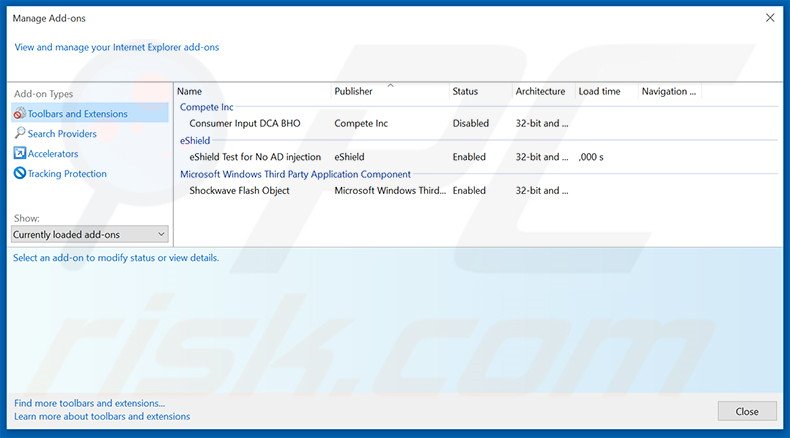The height and width of the screenshot is (438, 790).
Task: Collapse Microsoft Windows Third Party Application Component group
Action: click(296, 174)
